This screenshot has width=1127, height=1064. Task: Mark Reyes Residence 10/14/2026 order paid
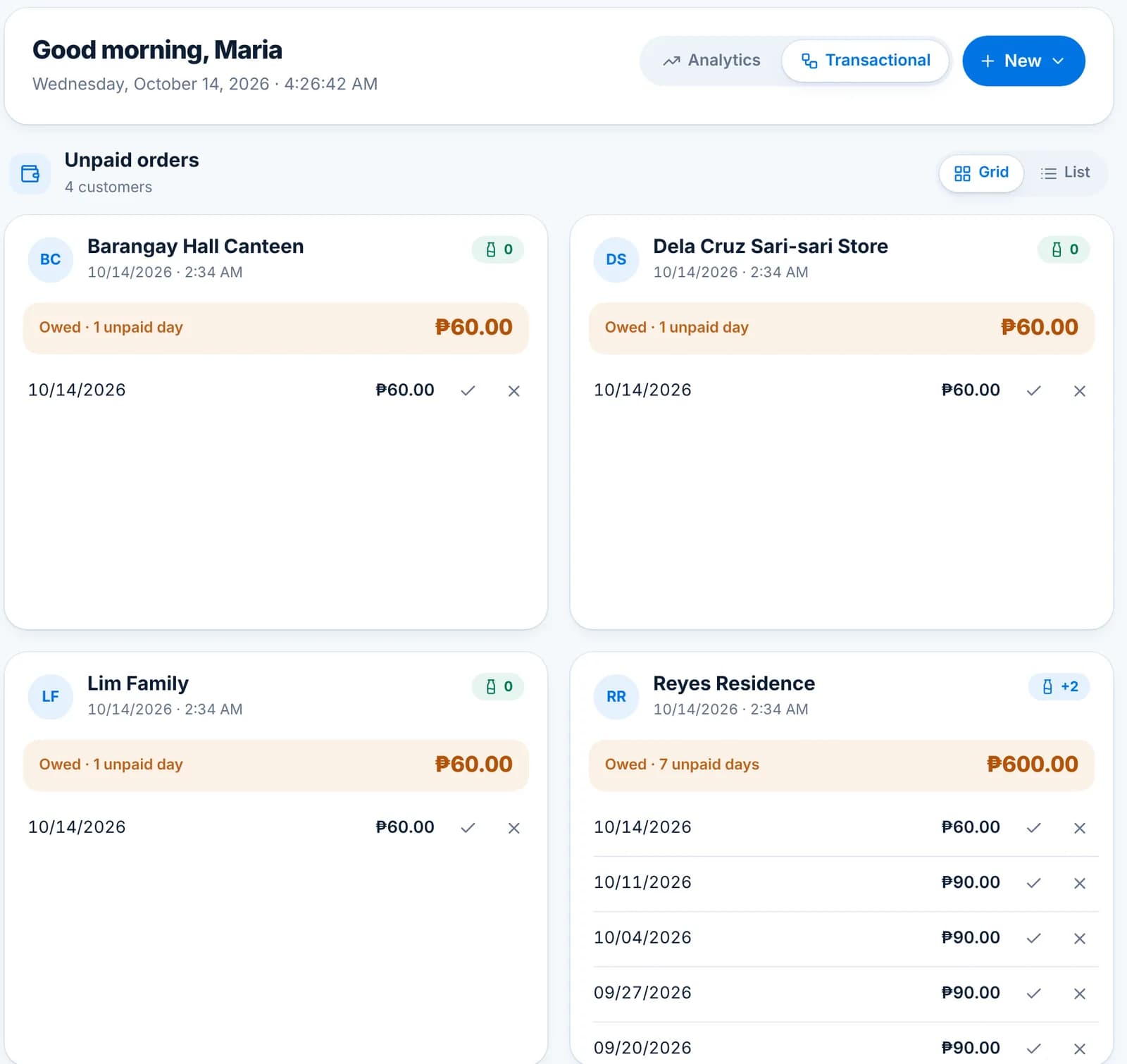[1033, 827]
